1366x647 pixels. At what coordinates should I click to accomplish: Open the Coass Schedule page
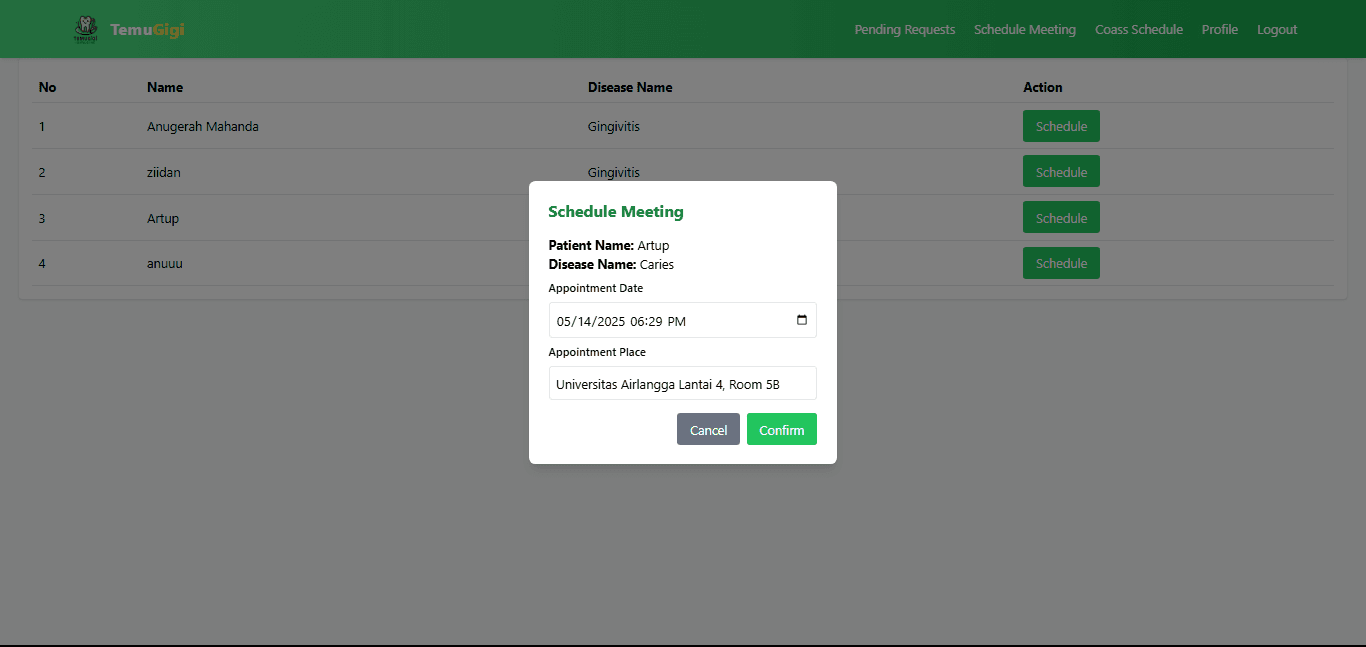coord(1138,30)
